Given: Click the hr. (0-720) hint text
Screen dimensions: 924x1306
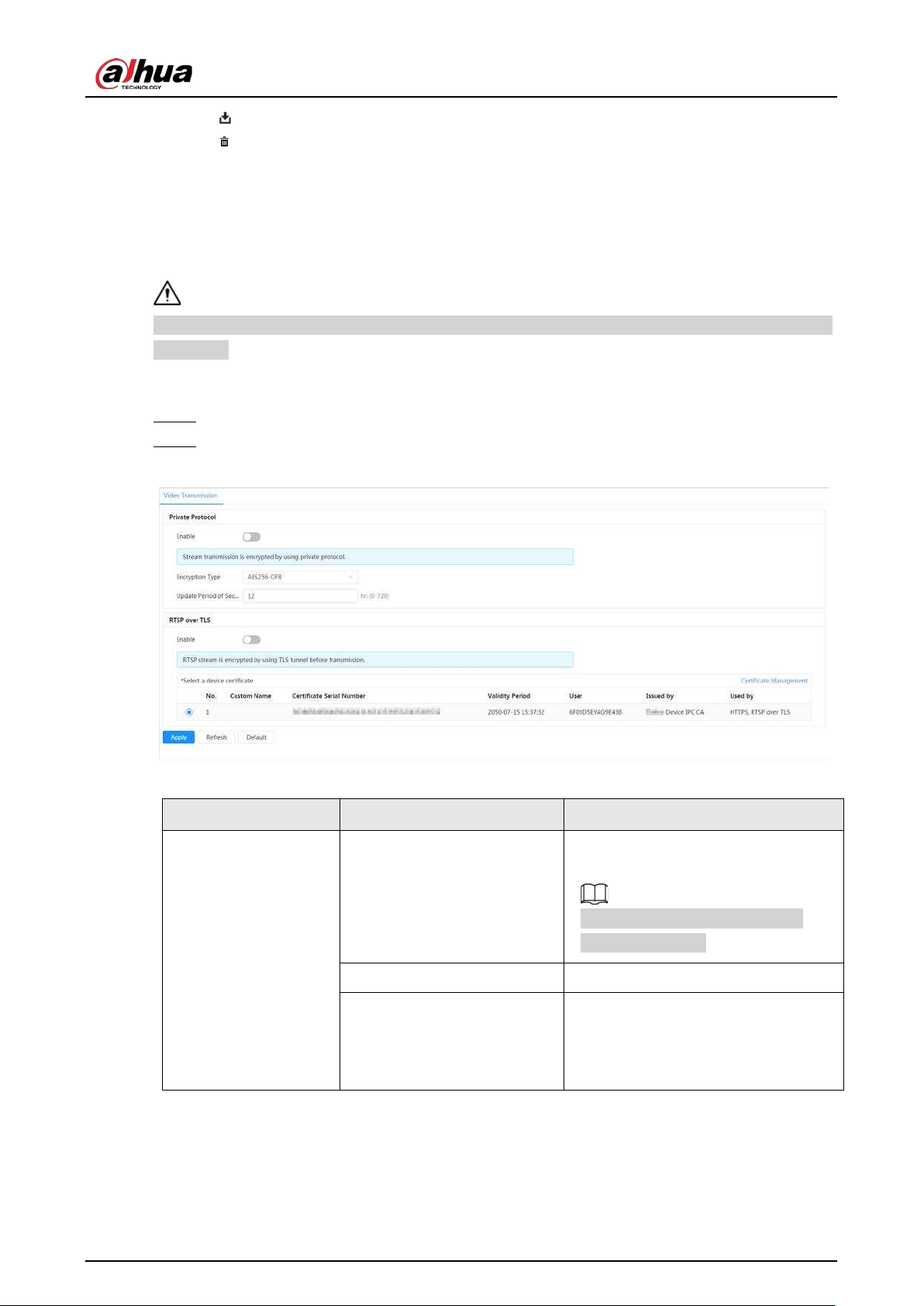Looking at the screenshot, I should [375, 596].
